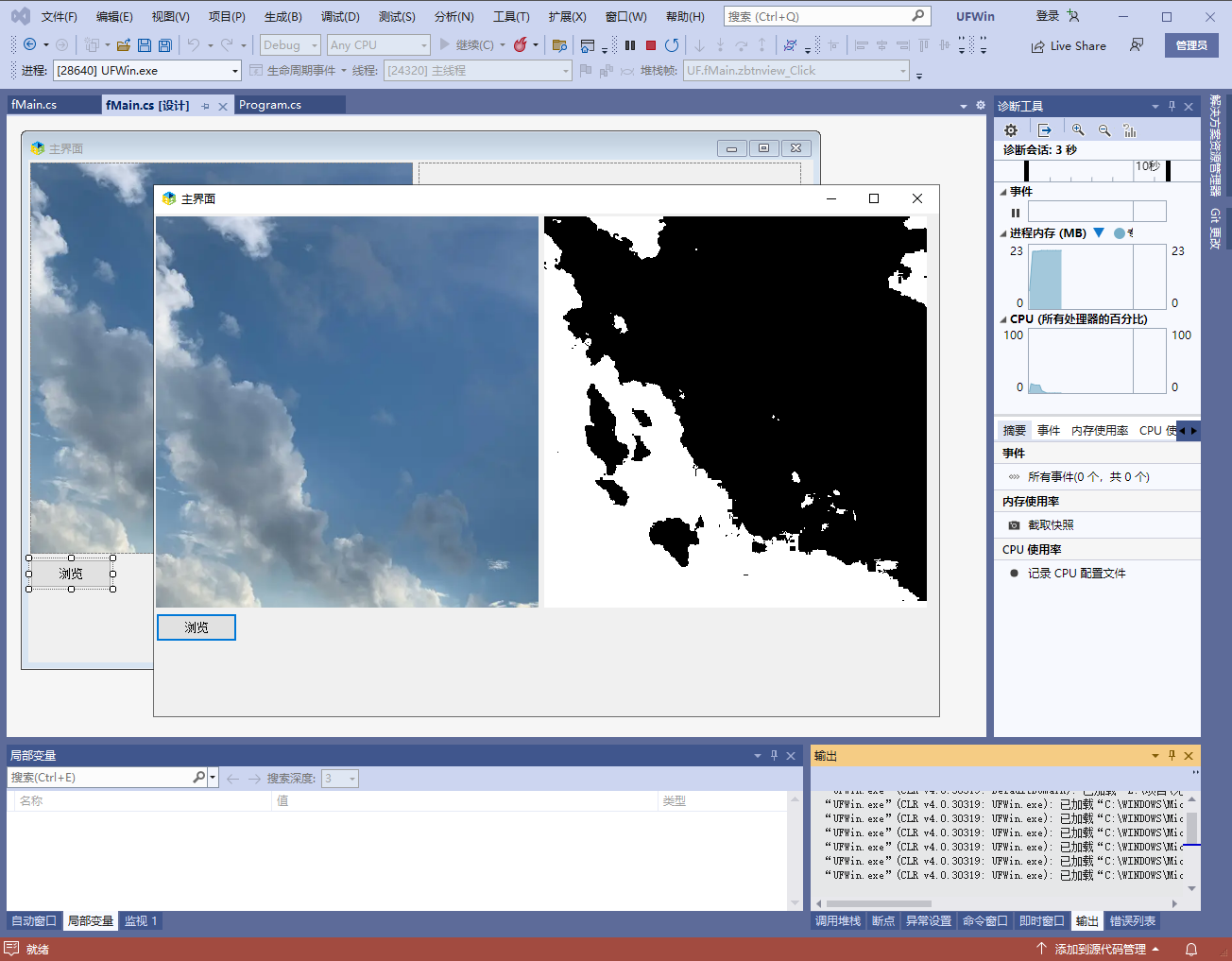1232x961 pixels.
Task: Collapse the CPU (所有处理器的百分比) section
Action: (1003, 319)
